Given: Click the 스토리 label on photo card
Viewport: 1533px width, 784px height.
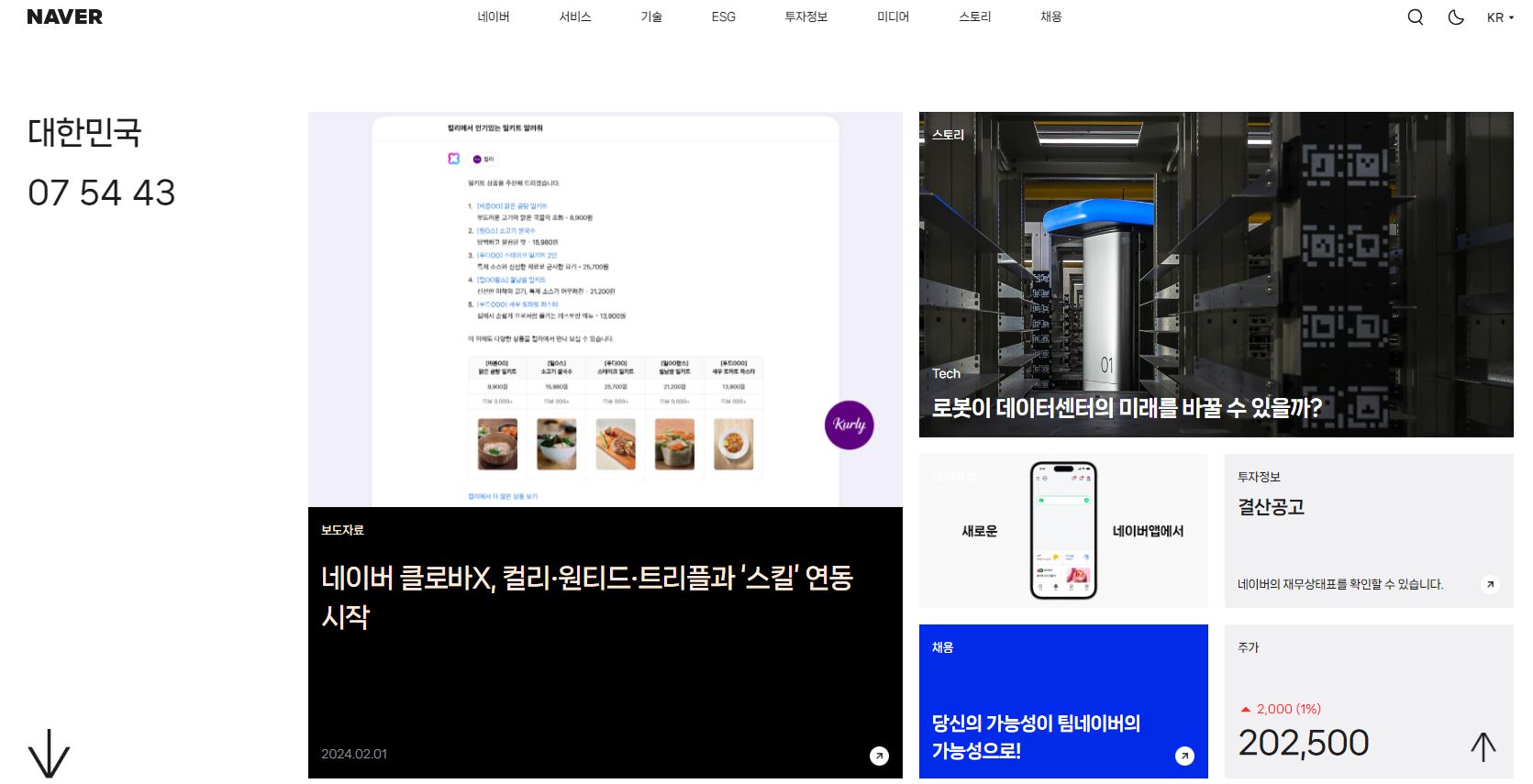Looking at the screenshot, I should (x=948, y=134).
